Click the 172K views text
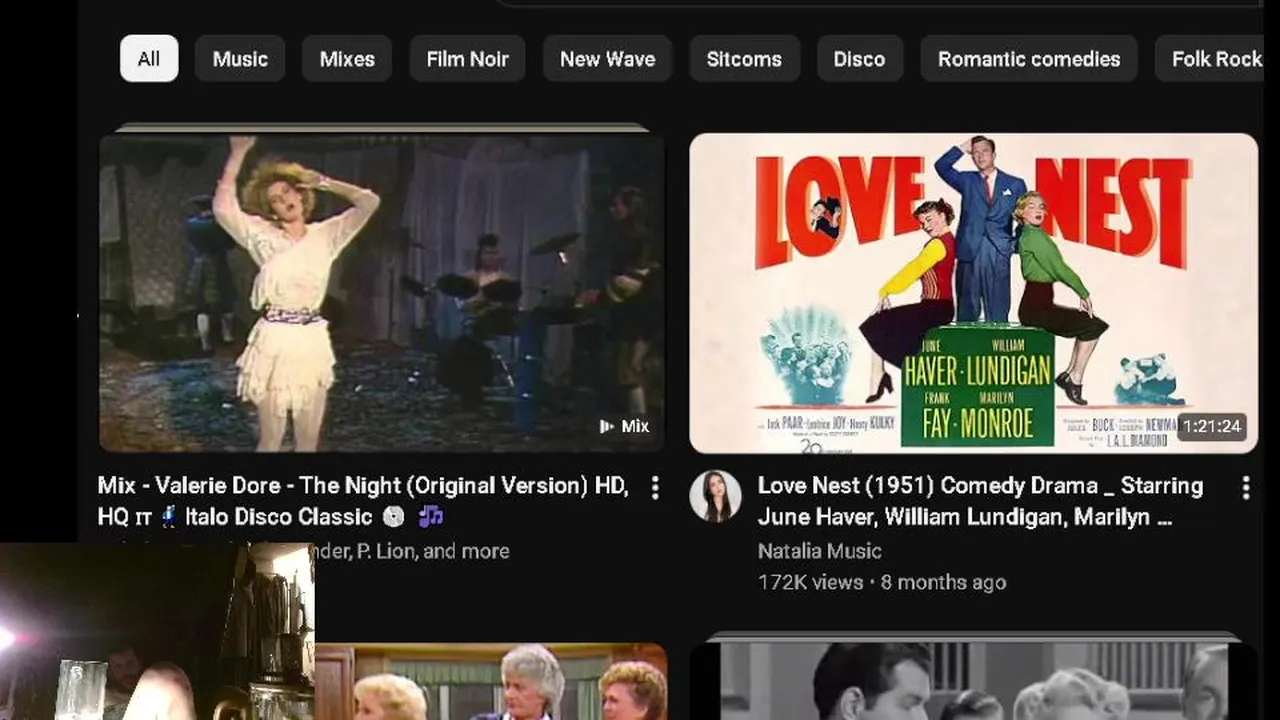 [x=810, y=582]
